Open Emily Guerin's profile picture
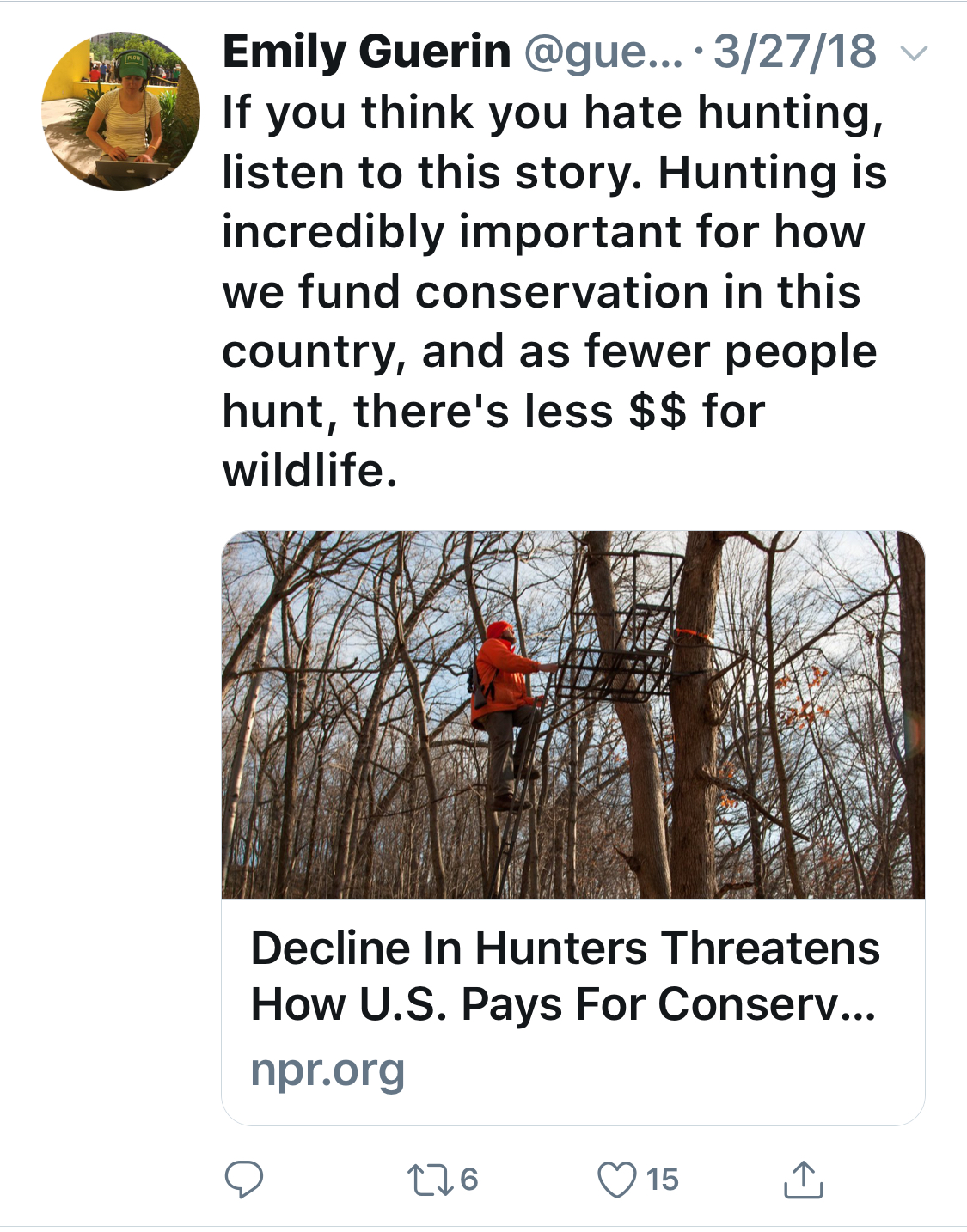Viewport: 967px width, 1232px height. click(120, 112)
